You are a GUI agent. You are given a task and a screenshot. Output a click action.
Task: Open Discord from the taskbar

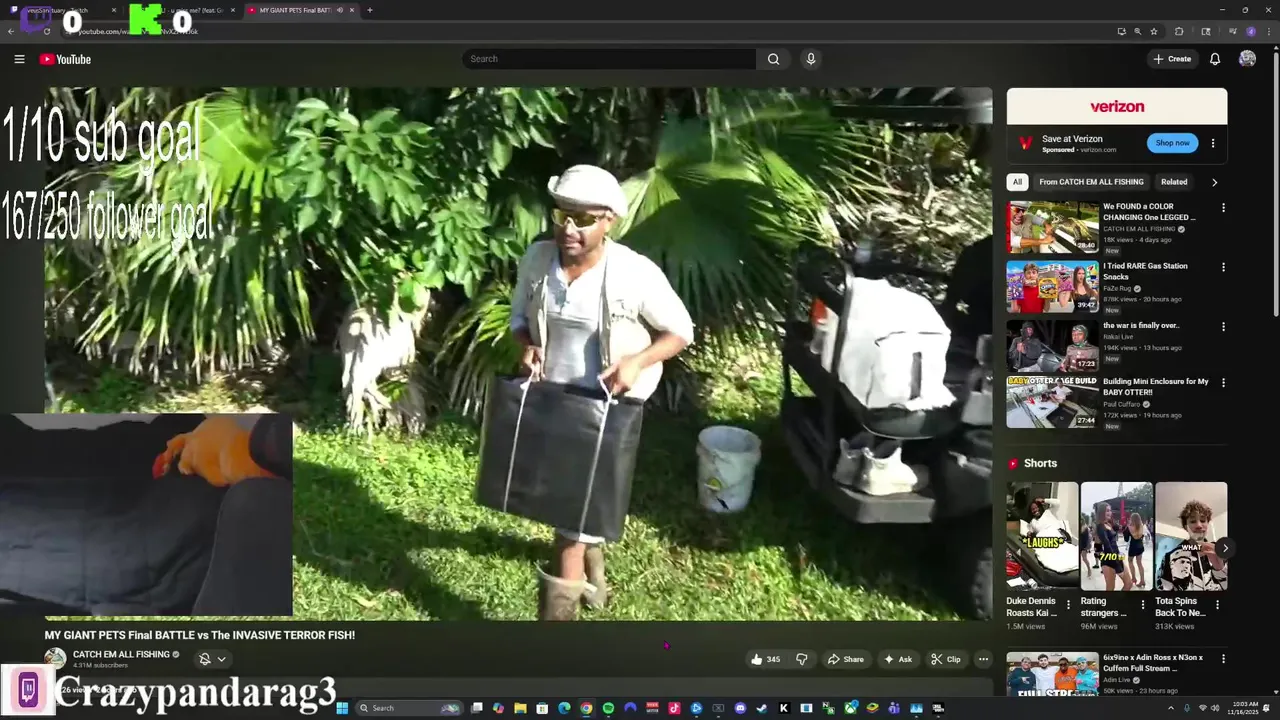pos(740,708)
